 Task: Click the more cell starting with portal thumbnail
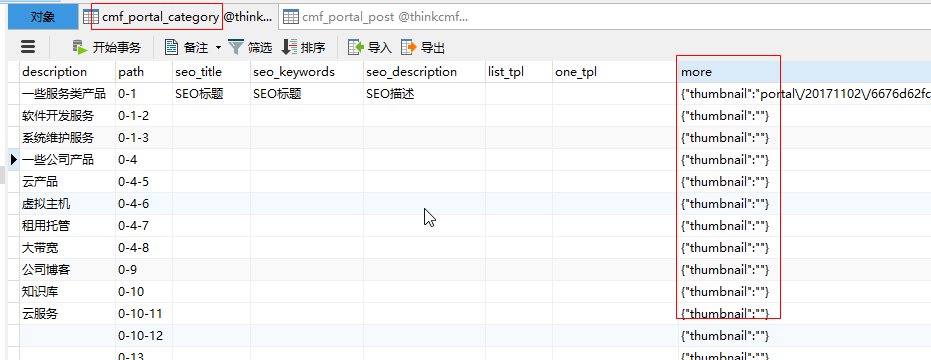805,94
